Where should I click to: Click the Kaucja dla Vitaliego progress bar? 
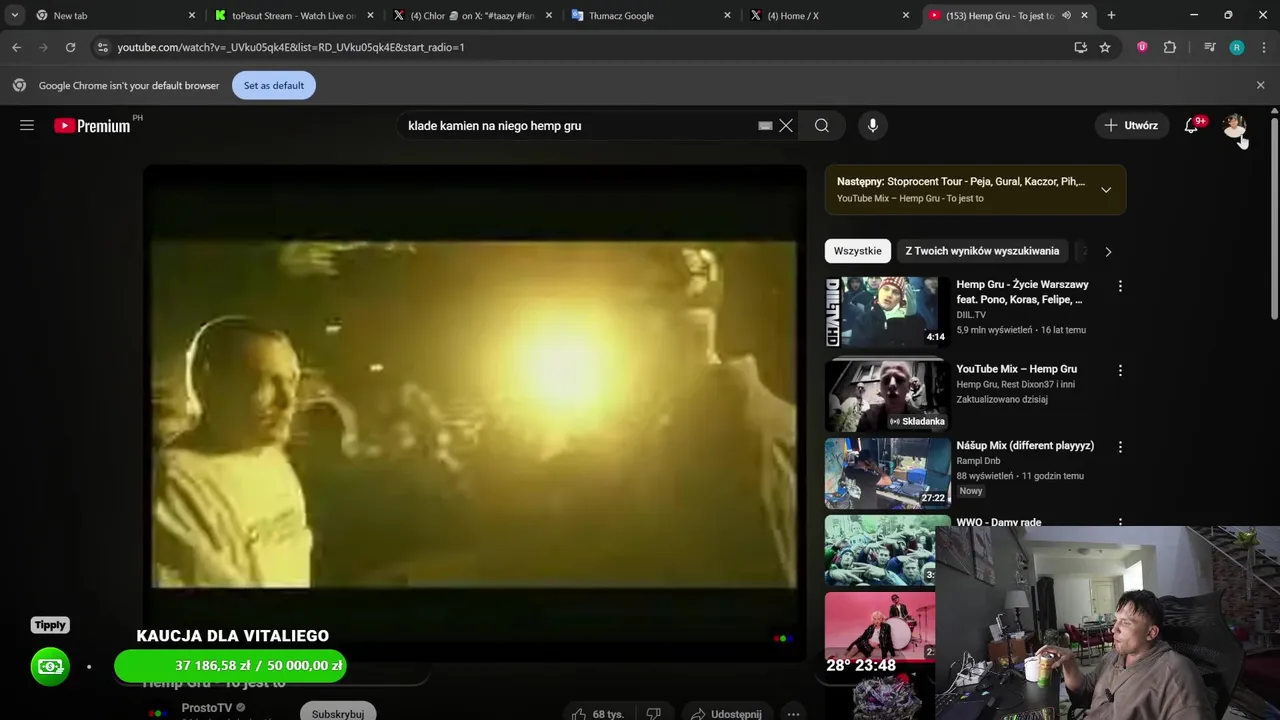(232, 665)
